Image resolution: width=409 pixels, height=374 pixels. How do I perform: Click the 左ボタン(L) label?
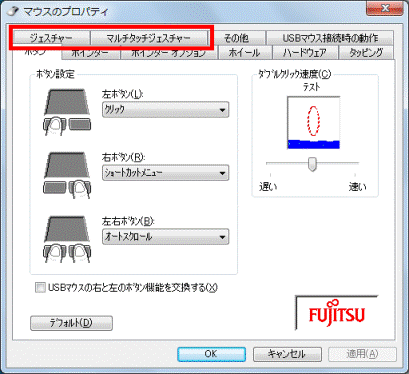tap(122, 94)
